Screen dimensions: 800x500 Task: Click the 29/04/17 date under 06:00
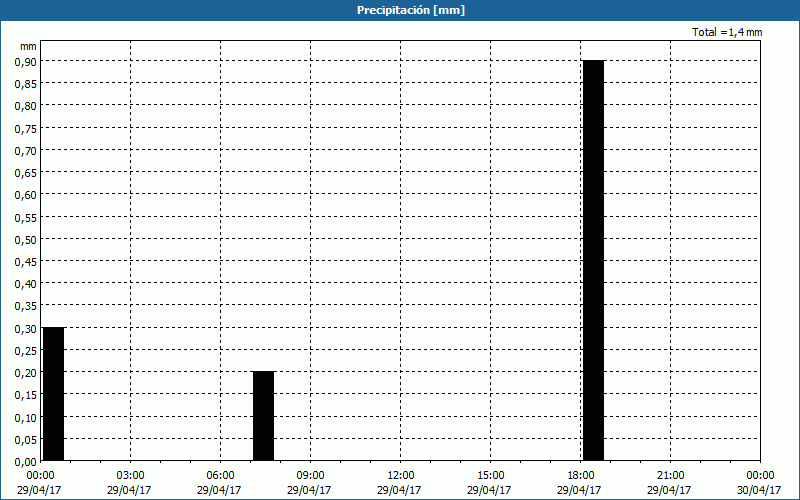pos(219,490)
